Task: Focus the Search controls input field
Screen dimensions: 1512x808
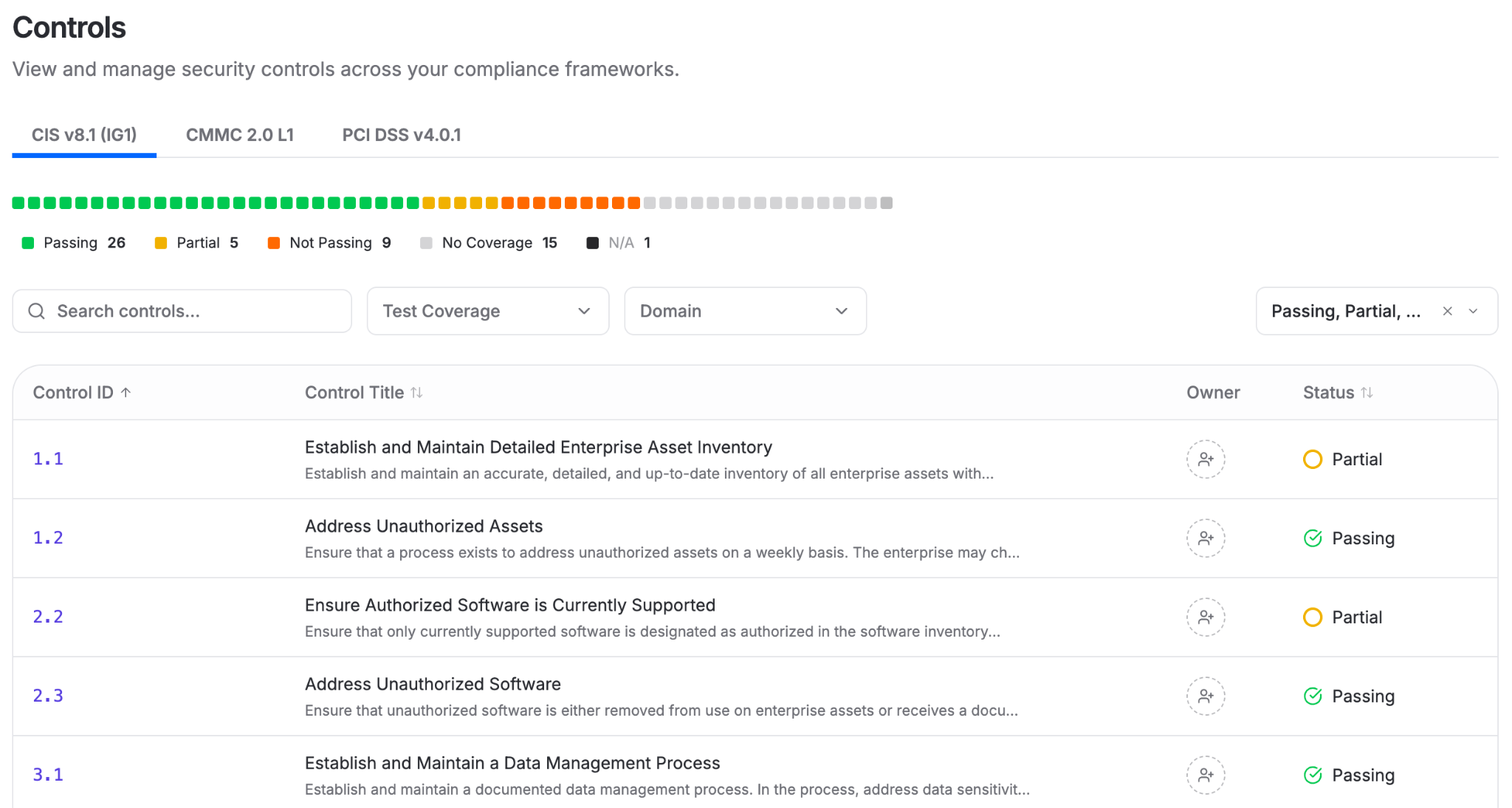Action: coord(182,311)
